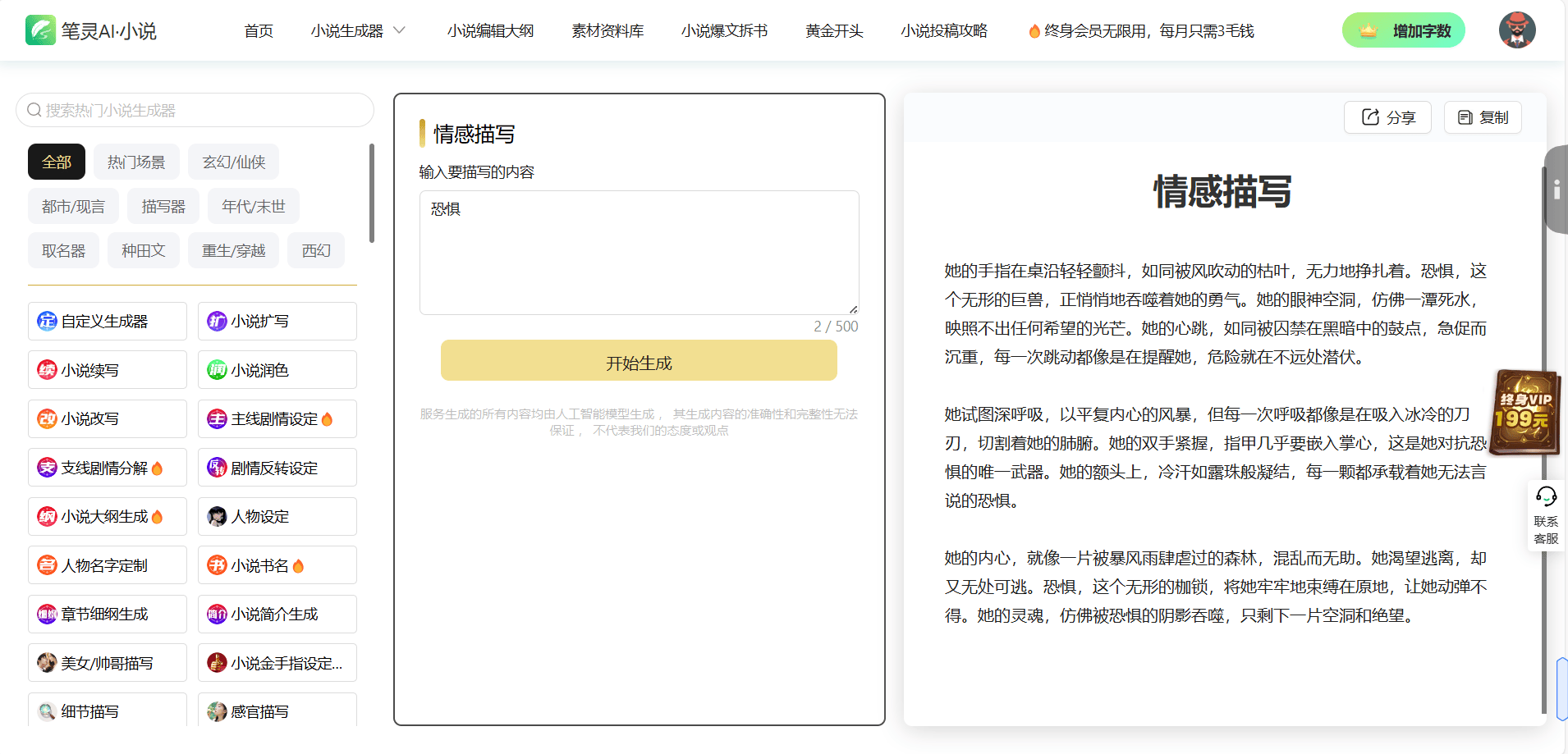1568x754 pixels.
Task: Click the gray info side tab
Action: point(1557,190)
